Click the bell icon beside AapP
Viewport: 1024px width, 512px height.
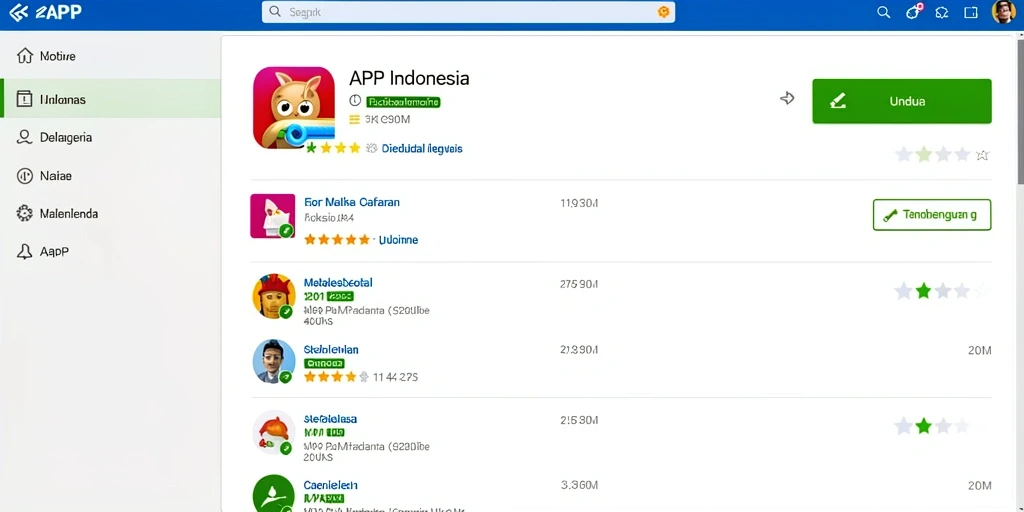[24, 251]
